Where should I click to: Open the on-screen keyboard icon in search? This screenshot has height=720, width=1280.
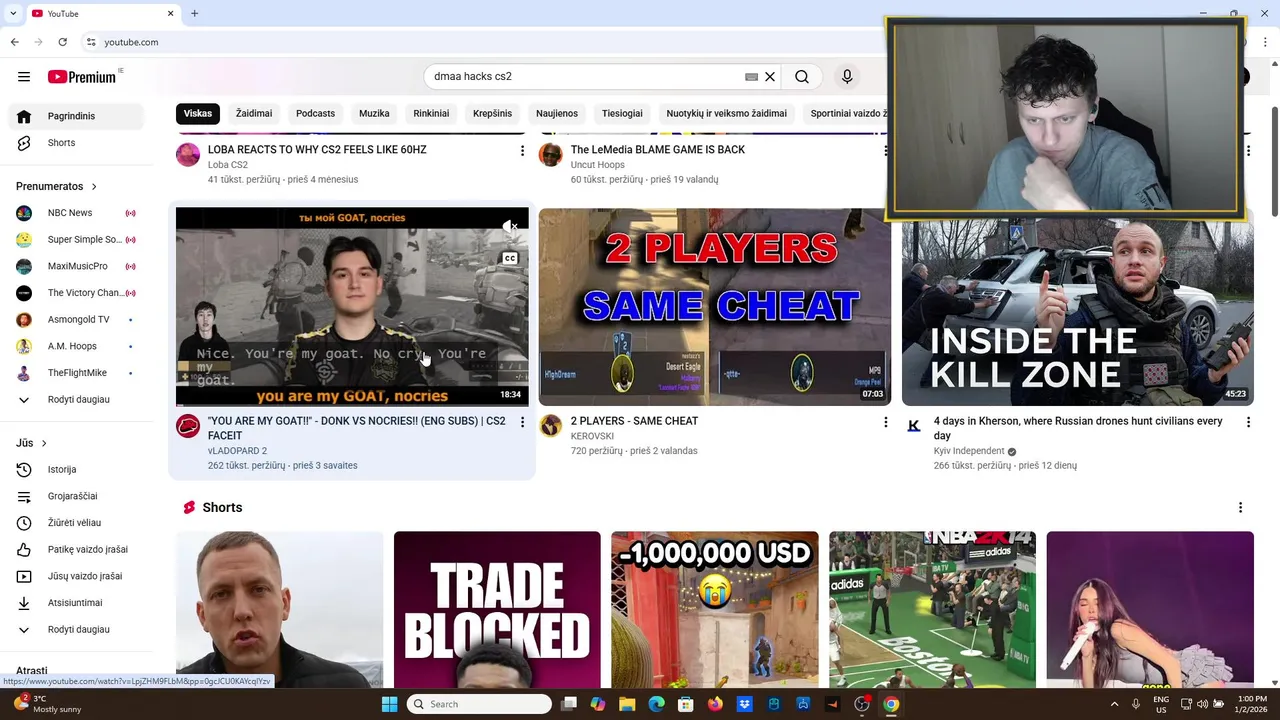click(x=751, y=77)
